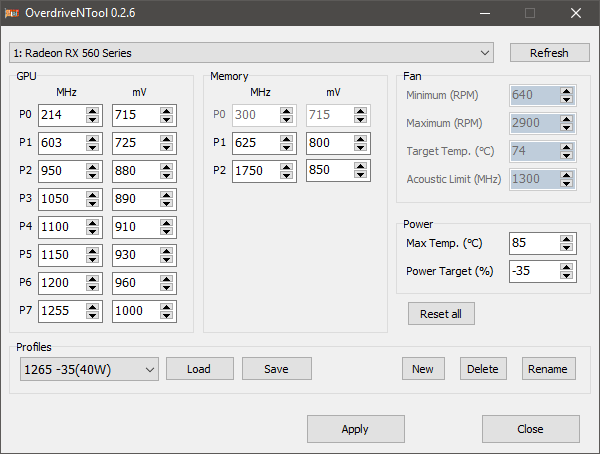600x454 pixels.
Task: Click the Refresh button
Action: tap(549, 53)
